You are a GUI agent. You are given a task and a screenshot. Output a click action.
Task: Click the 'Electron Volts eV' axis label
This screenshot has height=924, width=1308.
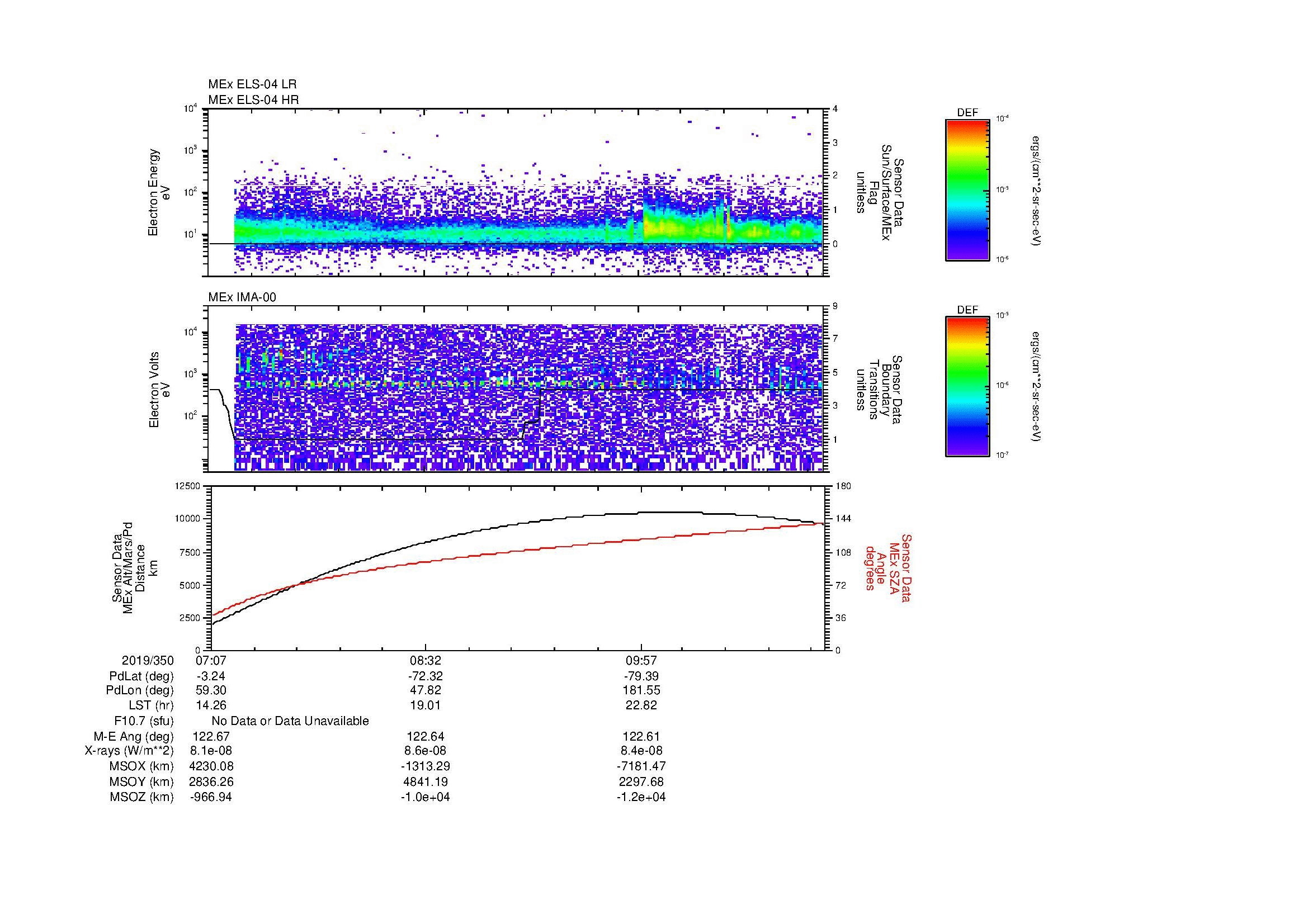(159, 390)
